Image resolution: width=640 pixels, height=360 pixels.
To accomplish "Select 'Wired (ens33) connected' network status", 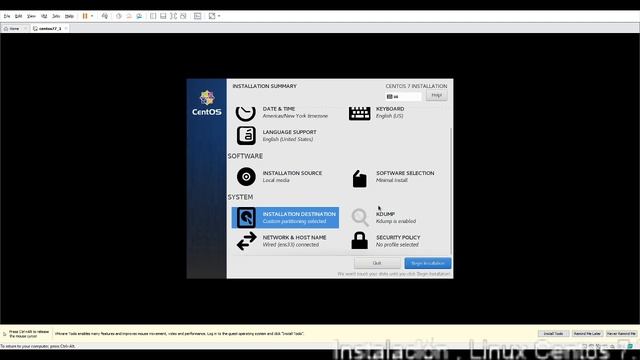I will (291, 244).
